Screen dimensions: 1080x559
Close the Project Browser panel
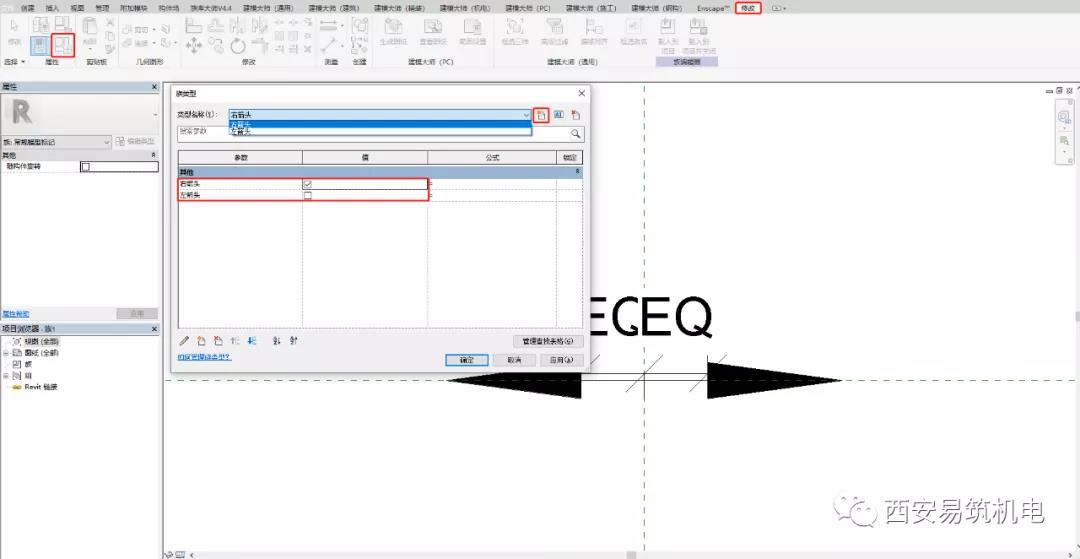[x=154, y=330]
